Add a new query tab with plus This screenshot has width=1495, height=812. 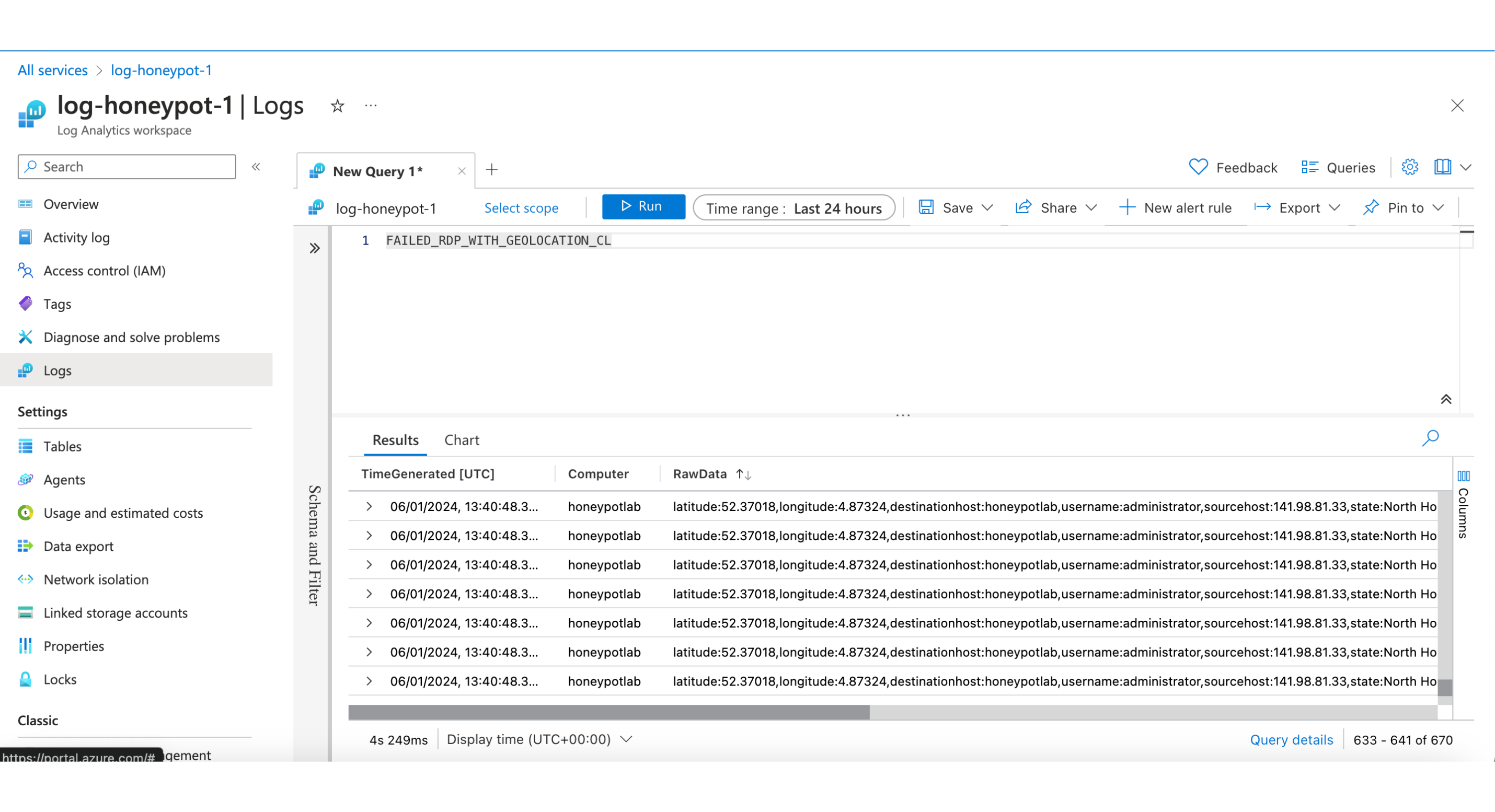(491, 170)
